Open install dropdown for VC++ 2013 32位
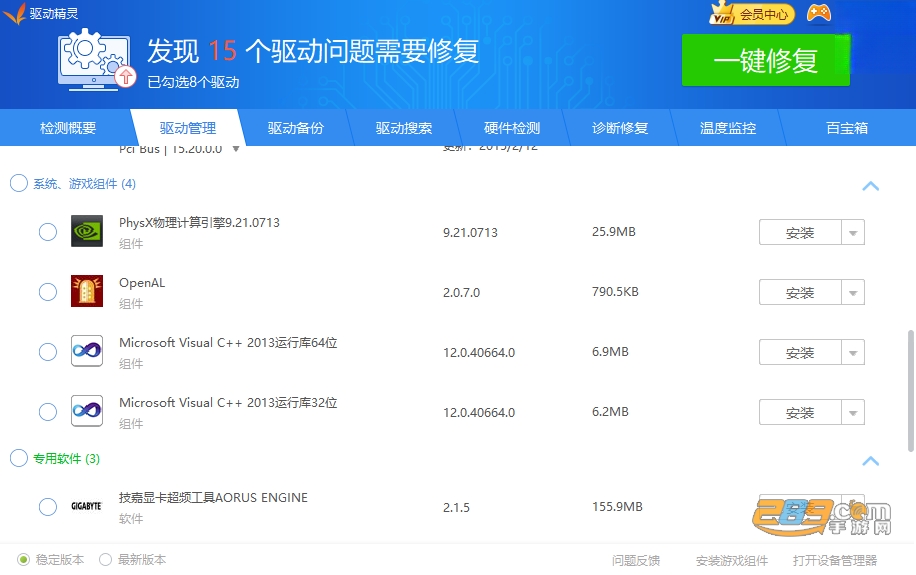 (x=853, y=413)
